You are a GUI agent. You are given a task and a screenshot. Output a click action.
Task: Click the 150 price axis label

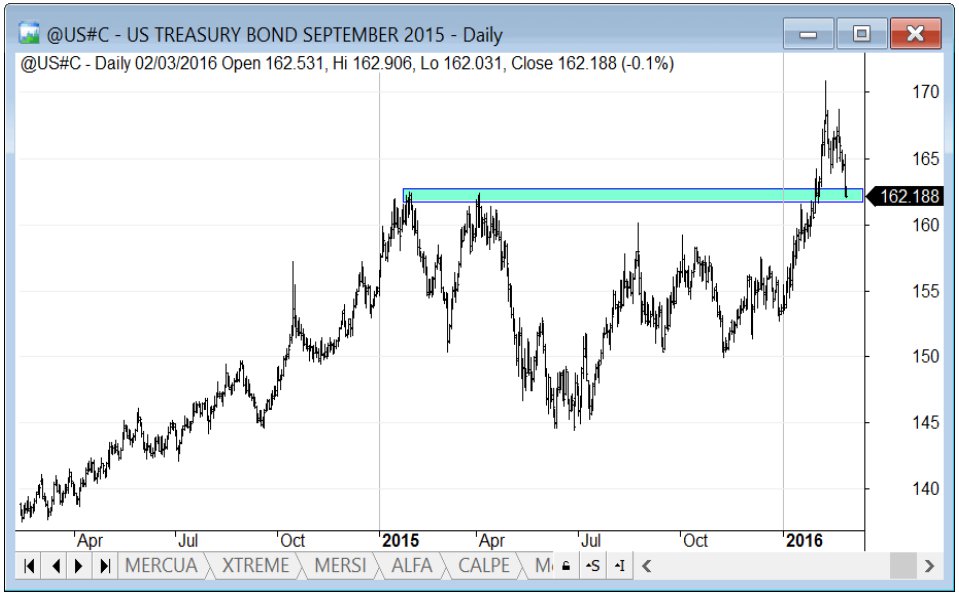tap(925, 356)
